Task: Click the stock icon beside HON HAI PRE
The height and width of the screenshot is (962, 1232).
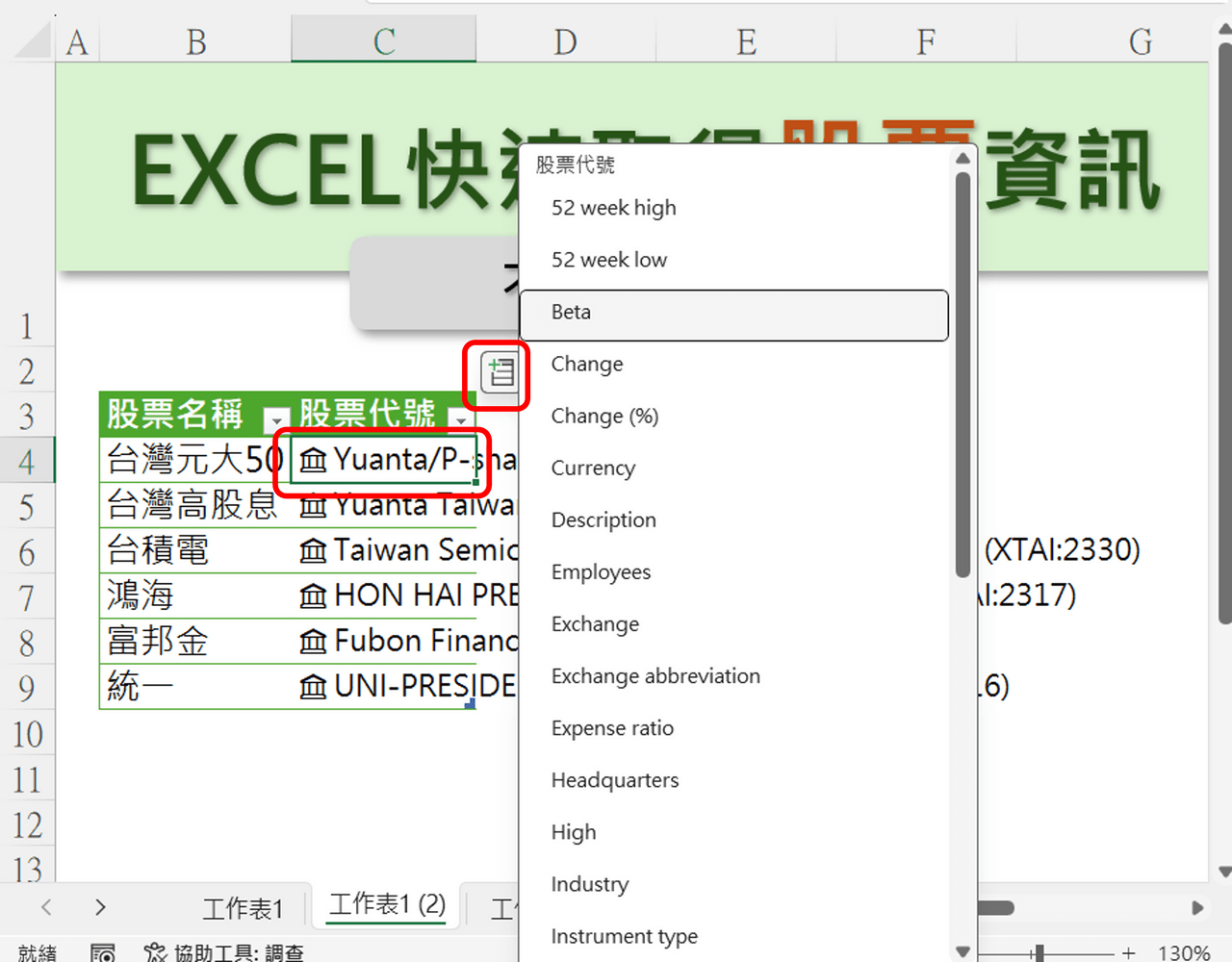Action: point(313,596)
